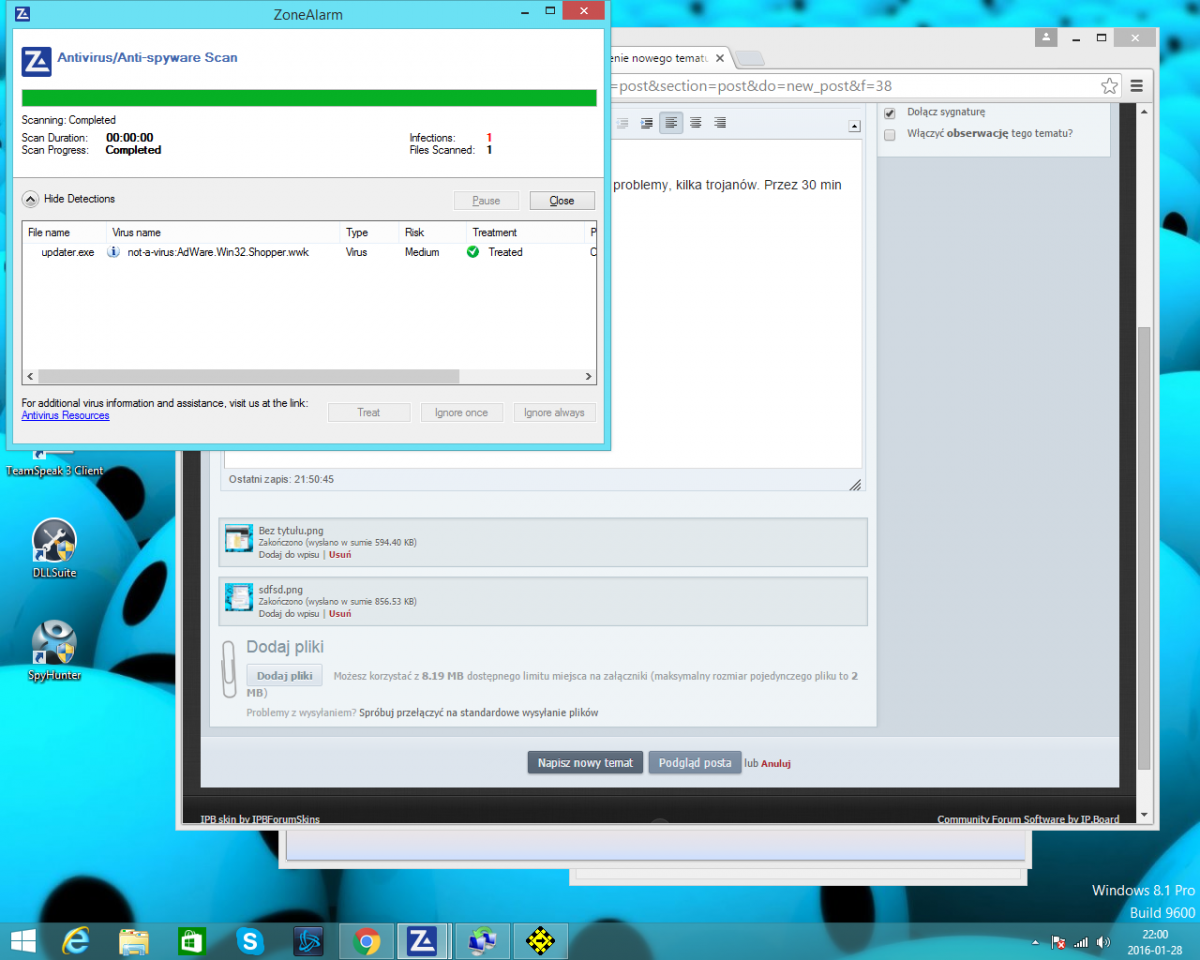Open a new Chrome tab
Screen dimensions: 1200x960
click(x=750, y=58)
